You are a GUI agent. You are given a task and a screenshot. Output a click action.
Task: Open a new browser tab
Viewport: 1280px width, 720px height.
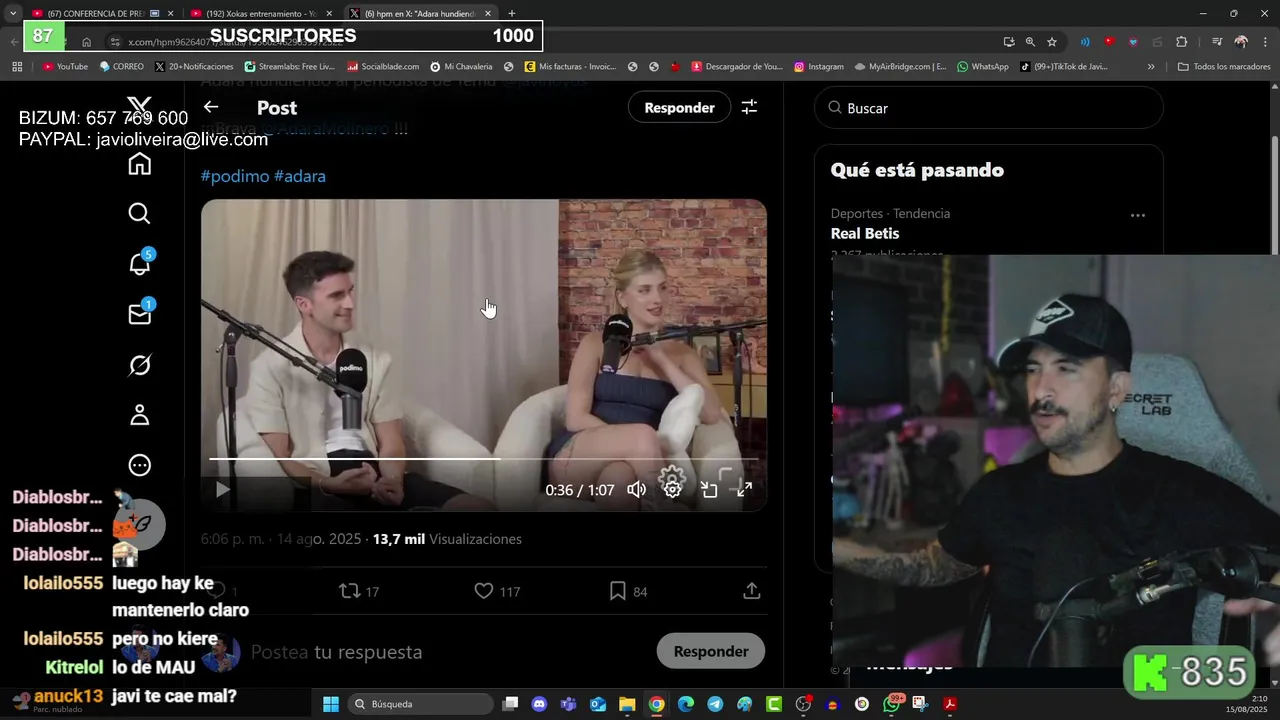click(512, 13)
